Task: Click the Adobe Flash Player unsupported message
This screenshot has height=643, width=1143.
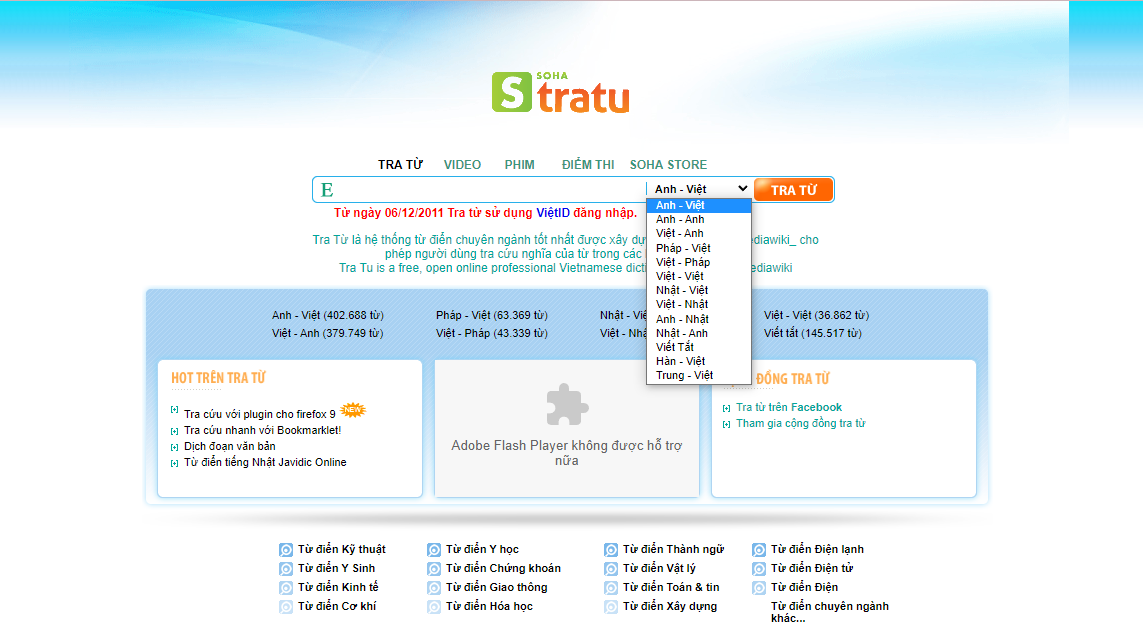Action: [566, 453]
